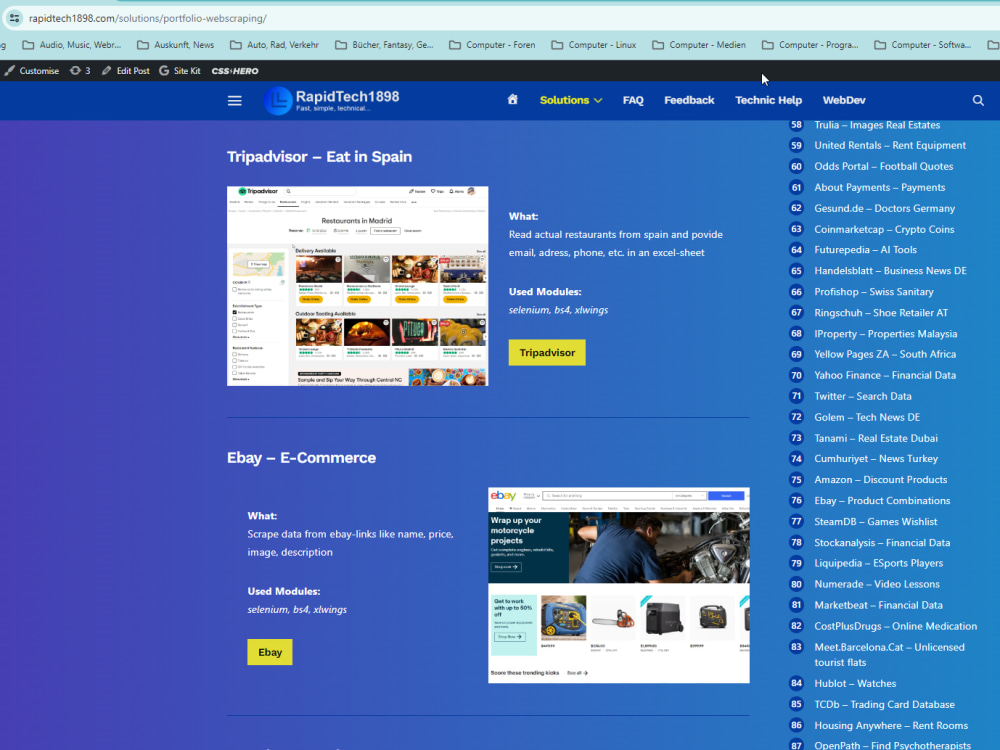Open the Auskunft, News bookmark folder
This screenshot has width=1000, height=750.
pyautogui.click(x=175, y=45)
